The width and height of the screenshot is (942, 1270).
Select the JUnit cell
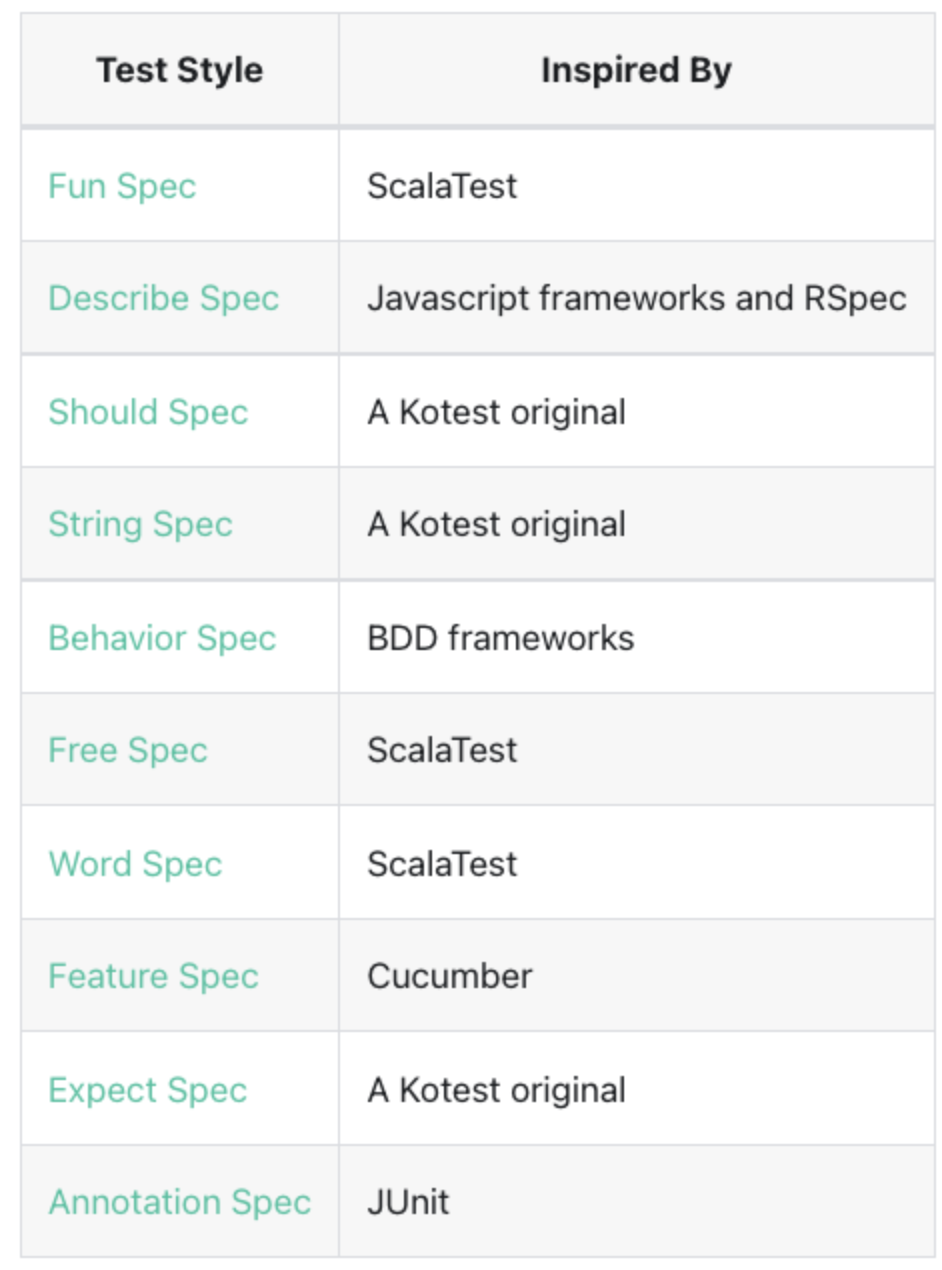[x=636, y=1201]
